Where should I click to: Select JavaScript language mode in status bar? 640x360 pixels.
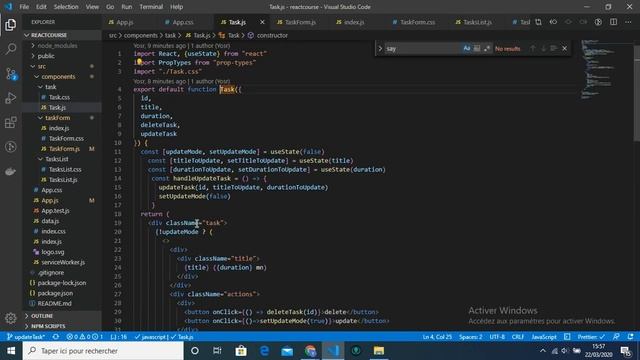(x=544, y=337)
